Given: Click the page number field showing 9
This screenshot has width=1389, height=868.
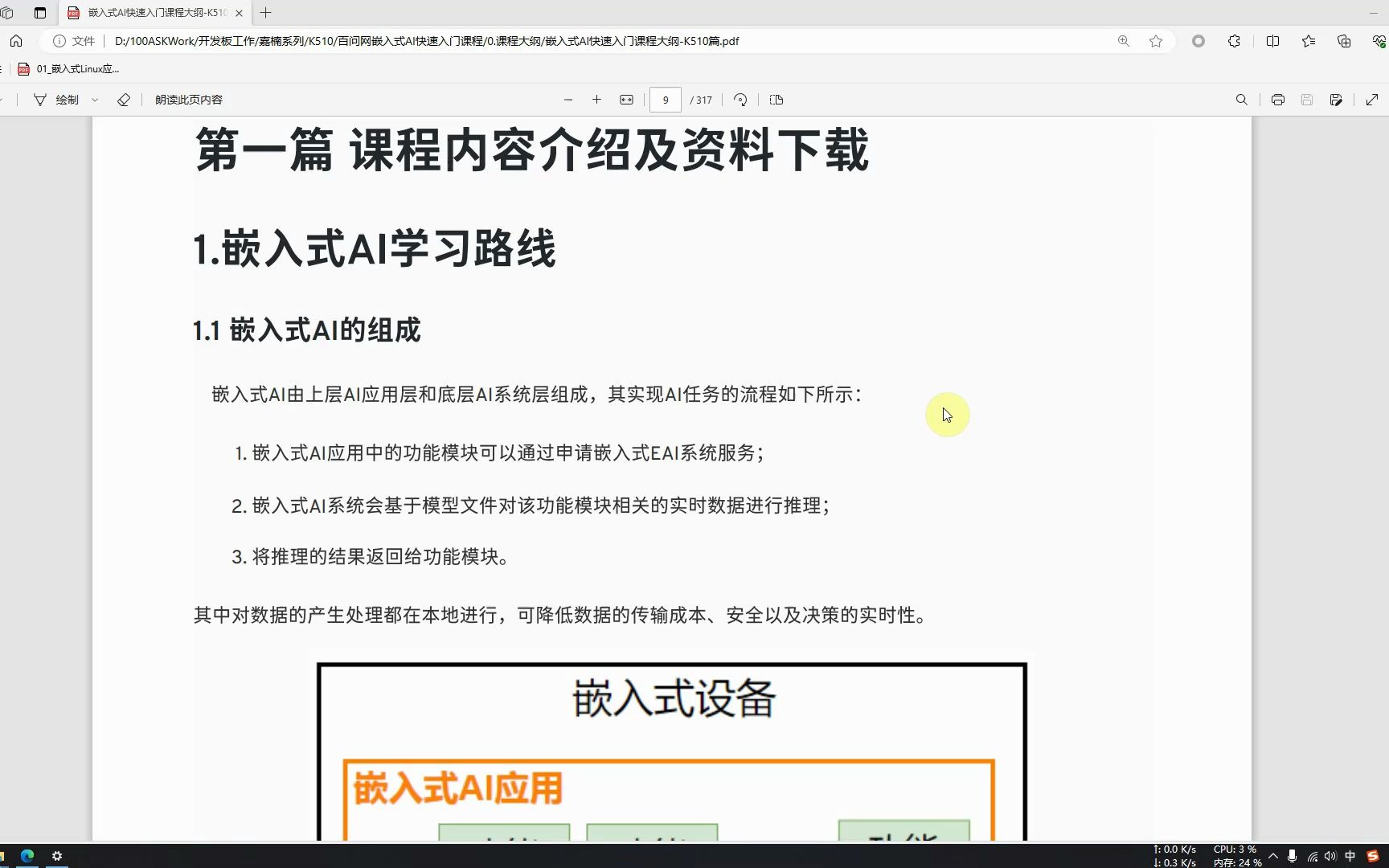Looking at the screenshot, I should 666,100.
